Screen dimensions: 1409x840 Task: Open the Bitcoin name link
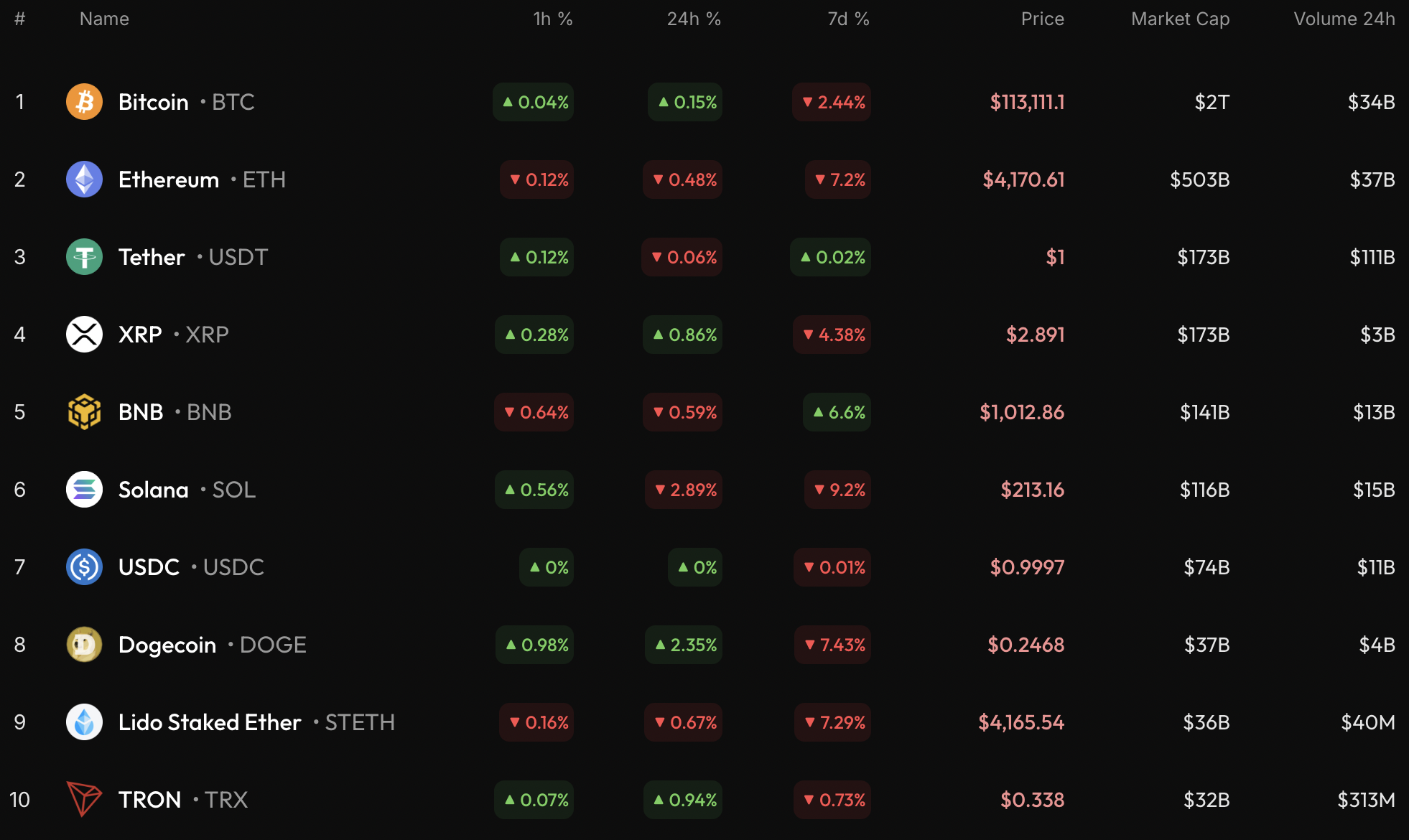(x=153, y=102)
